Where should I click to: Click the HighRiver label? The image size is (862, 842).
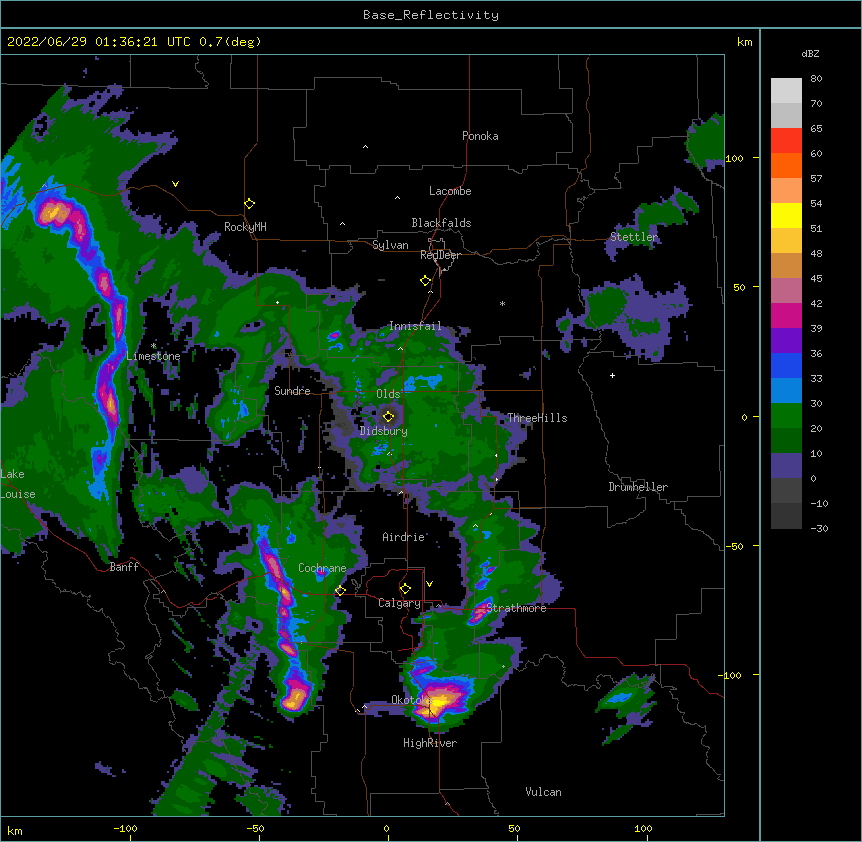point(430,743)
